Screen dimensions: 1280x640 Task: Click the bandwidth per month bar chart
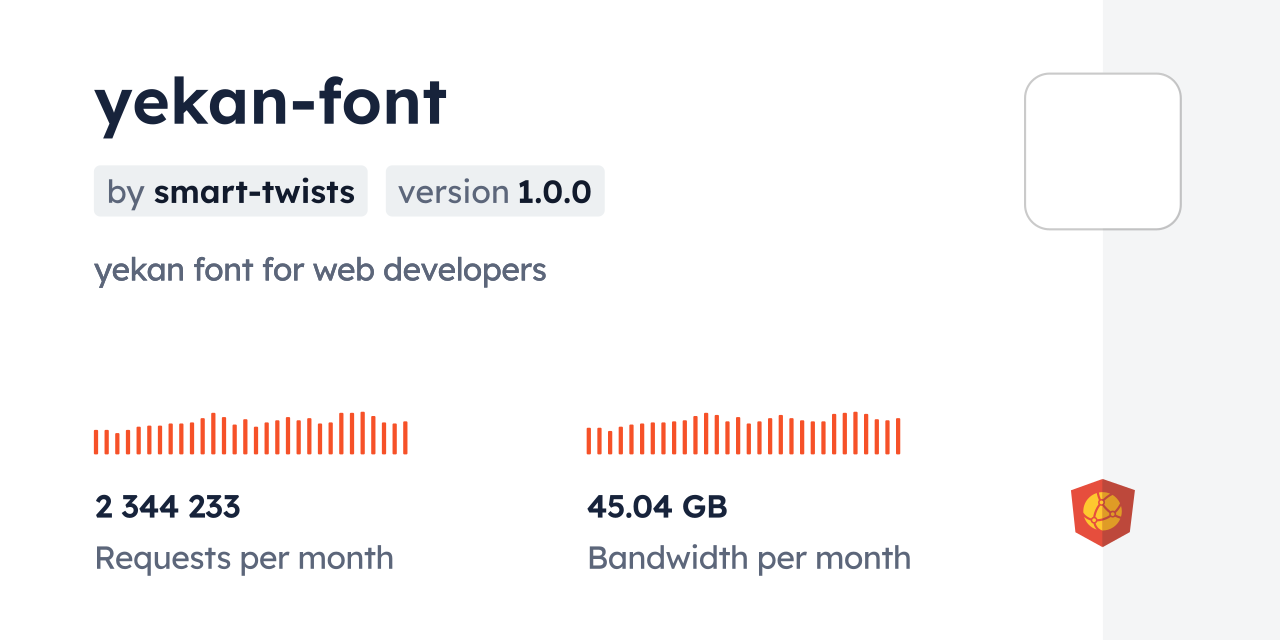point(743,434)
